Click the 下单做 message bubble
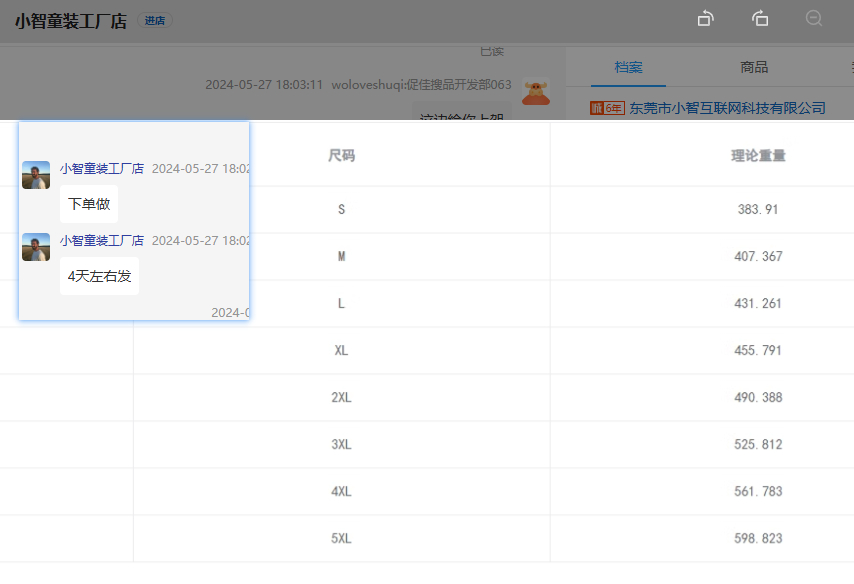The width and height of the screenshot is (854, 584). 89,204
